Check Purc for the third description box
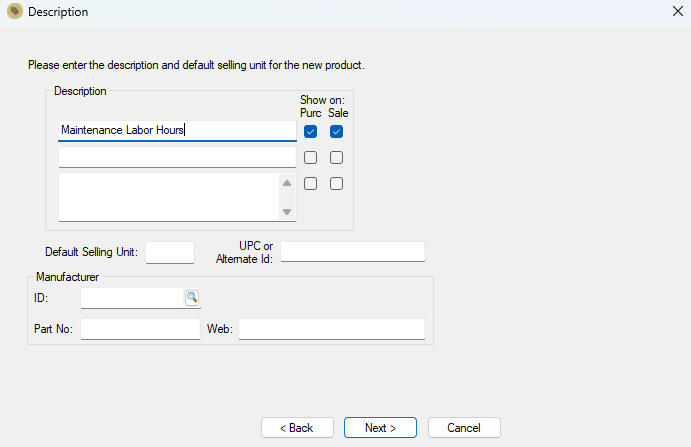 pos(310,183)
